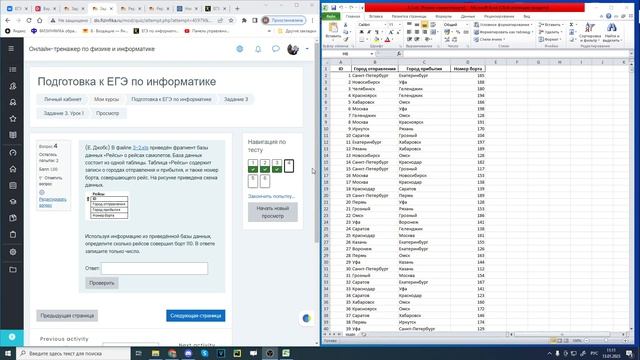Go to question 2 in quiz navigation
Image resolution: width=640 pixels, height=360 pixels.
pos(265,165)
